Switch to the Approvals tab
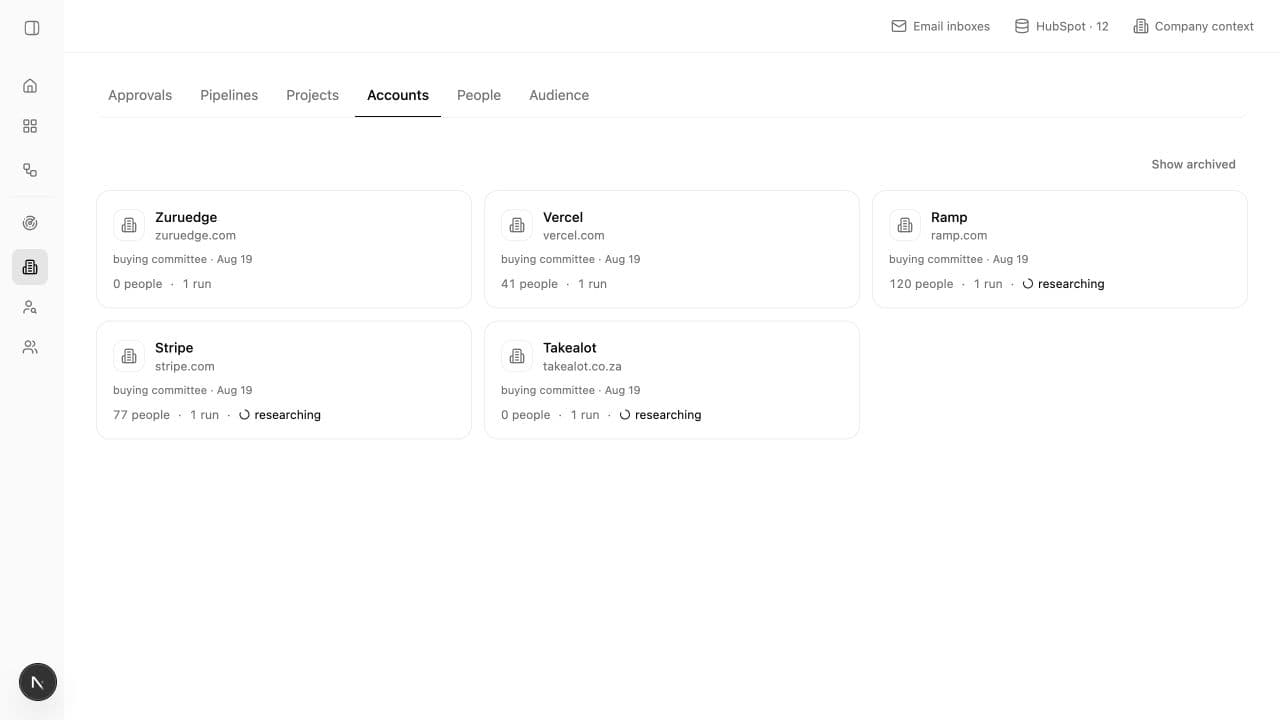The image size is (1280, 720). [140, 95]
